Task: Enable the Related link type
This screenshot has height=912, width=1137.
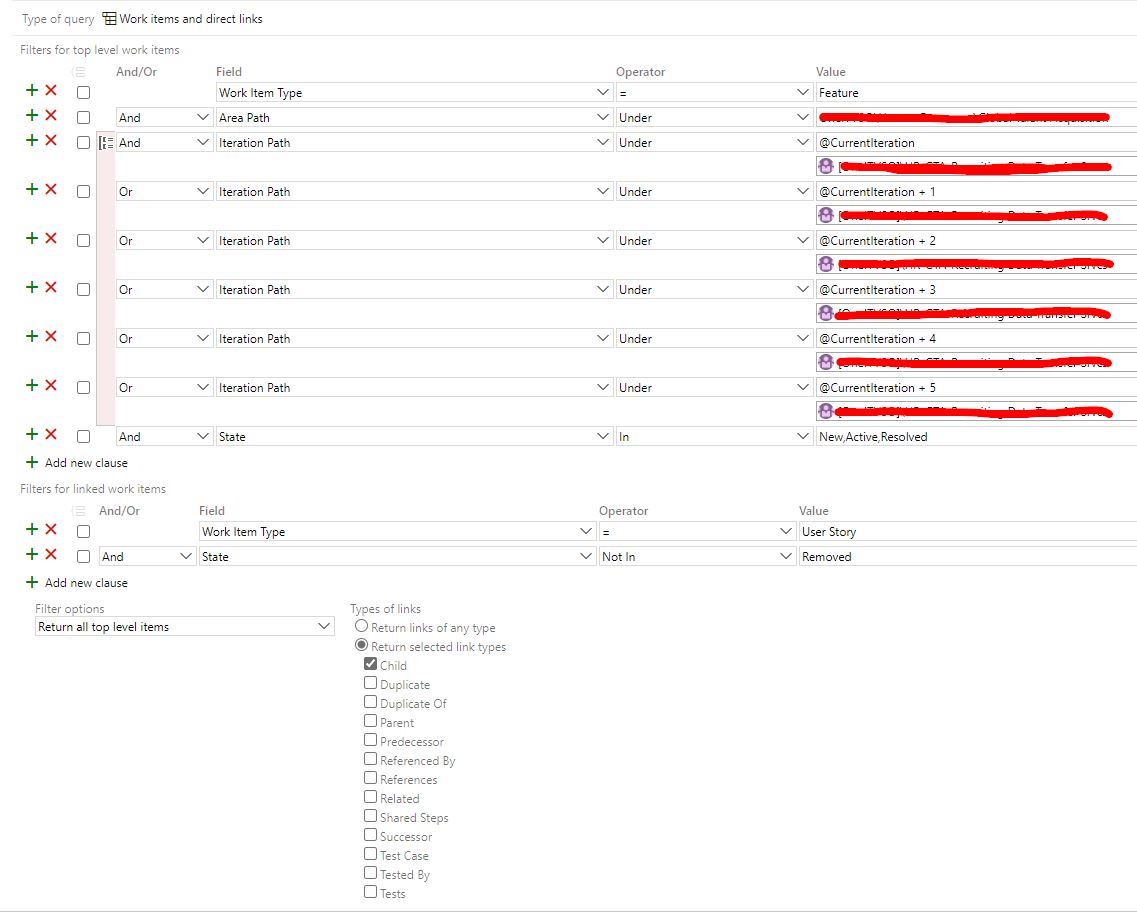Action: coord(371,797)
